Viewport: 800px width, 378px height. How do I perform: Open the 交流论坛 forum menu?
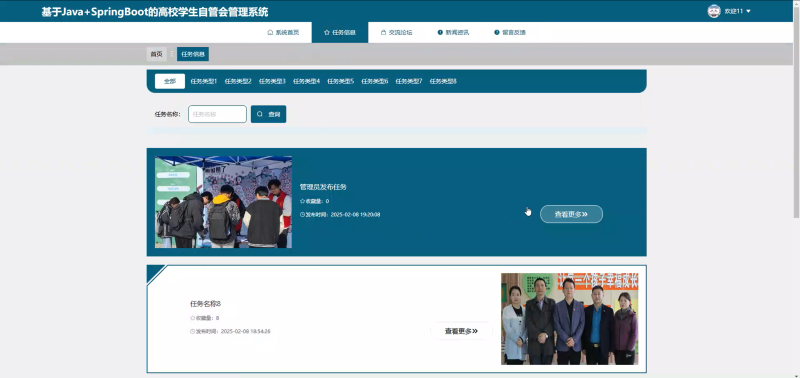(x=396, y=32)
